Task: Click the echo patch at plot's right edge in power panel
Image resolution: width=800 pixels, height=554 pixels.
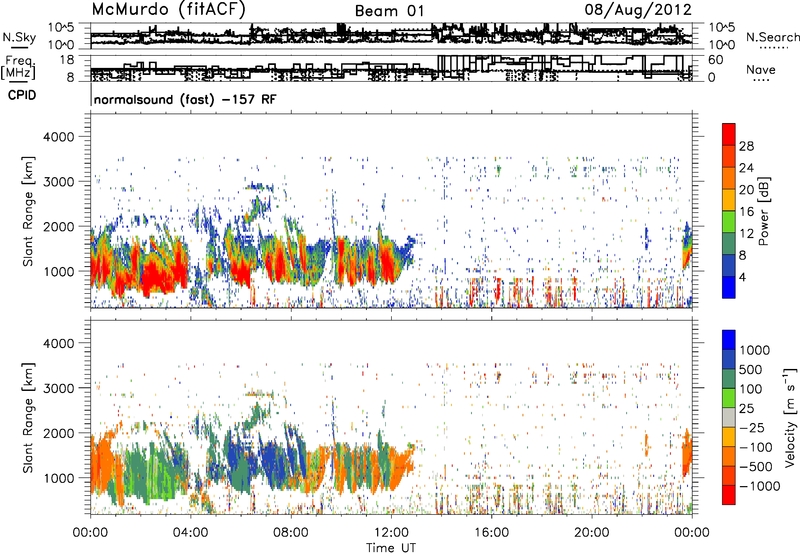Action: click(687, 247)
